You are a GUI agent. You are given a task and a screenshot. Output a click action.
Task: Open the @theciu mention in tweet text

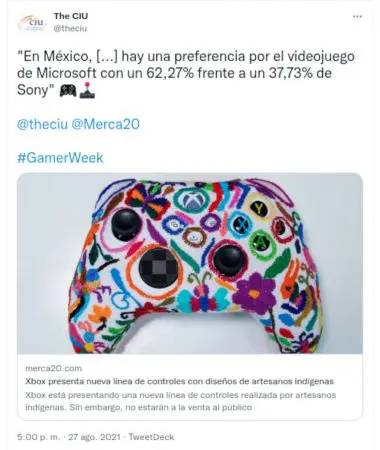pyautogui.click(x=42, y=124)
